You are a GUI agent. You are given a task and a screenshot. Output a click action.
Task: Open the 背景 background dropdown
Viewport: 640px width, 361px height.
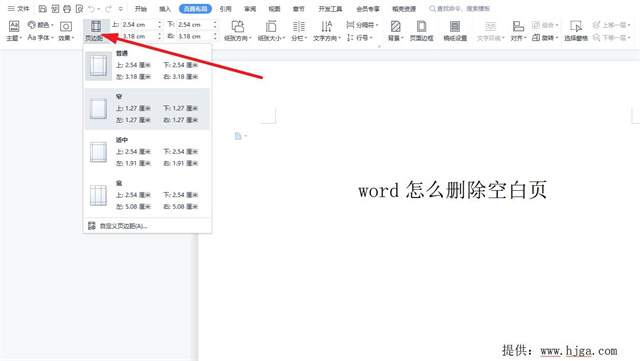pos(395,31)
